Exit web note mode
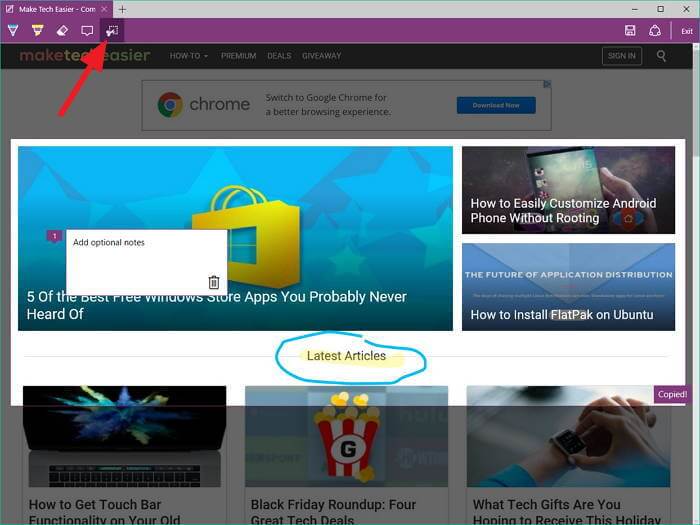Screen dimensions: 700x525 (687, 31)
